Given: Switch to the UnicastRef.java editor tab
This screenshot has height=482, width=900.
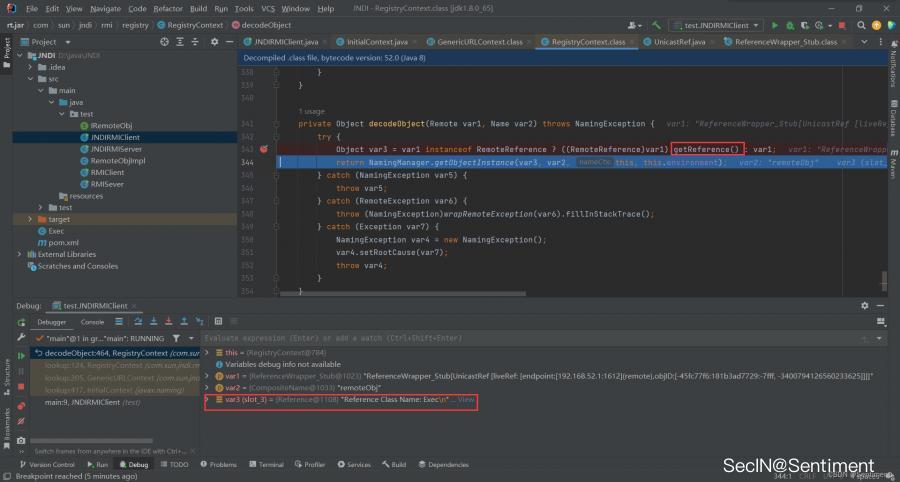Looking at the screenshot, I should click(x=680, y=42).
